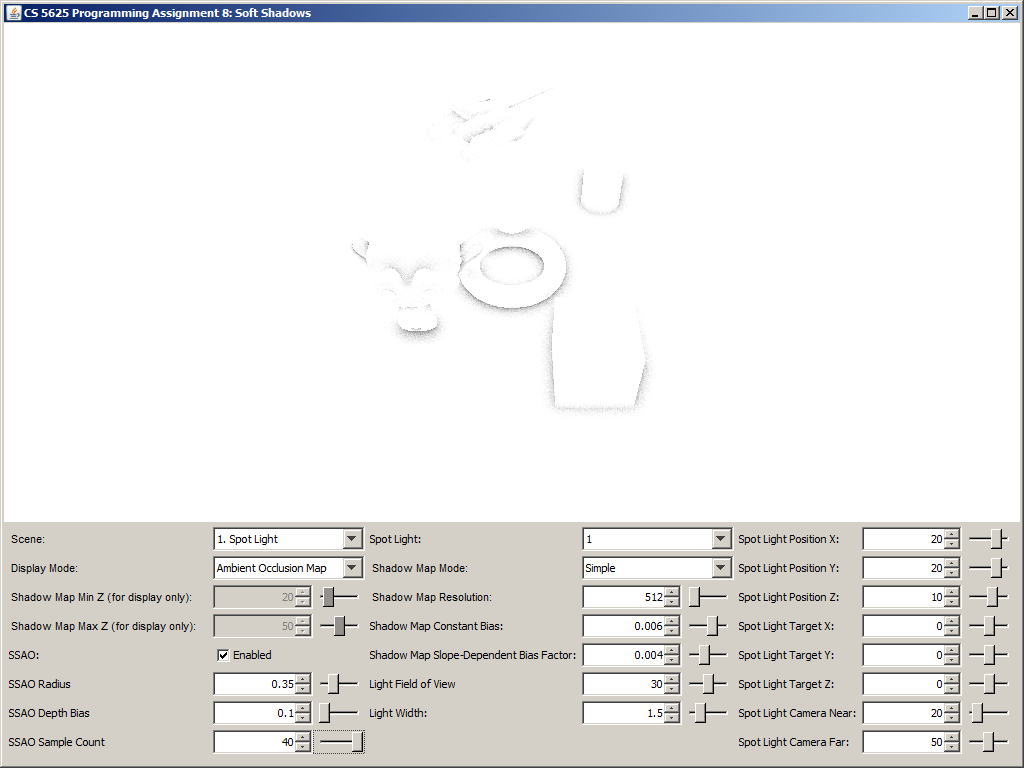Increase Spot Light Position Z value
Screen dimensions: 1024x768
coord(951,593)
